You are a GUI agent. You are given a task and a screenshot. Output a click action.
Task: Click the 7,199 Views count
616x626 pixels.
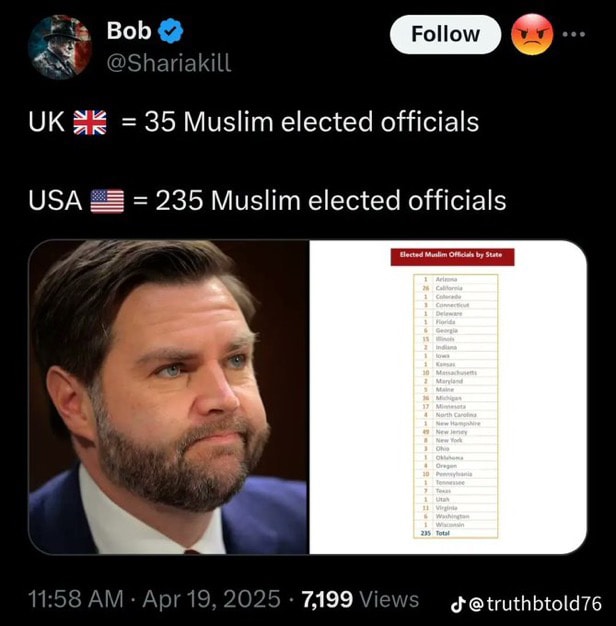[360, 599]
